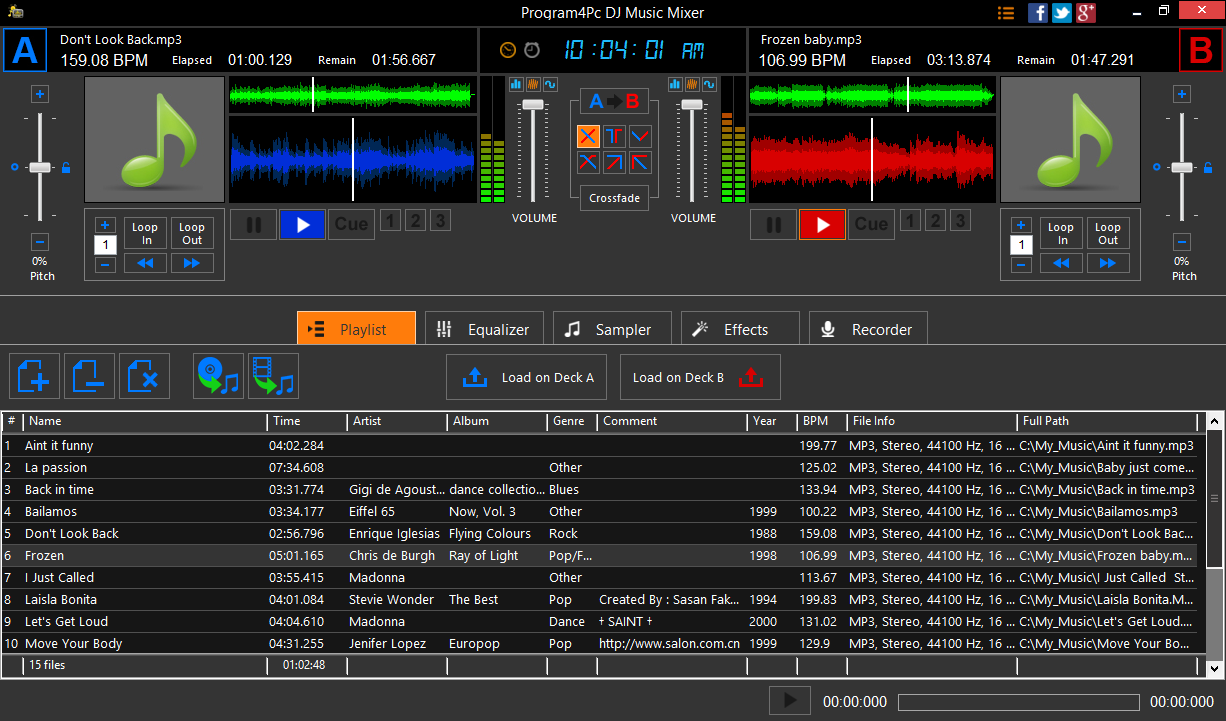The width and height of the screenshot is (1226, 721).
Task: Select the Bailamos track in playlist
Action: 50,512
